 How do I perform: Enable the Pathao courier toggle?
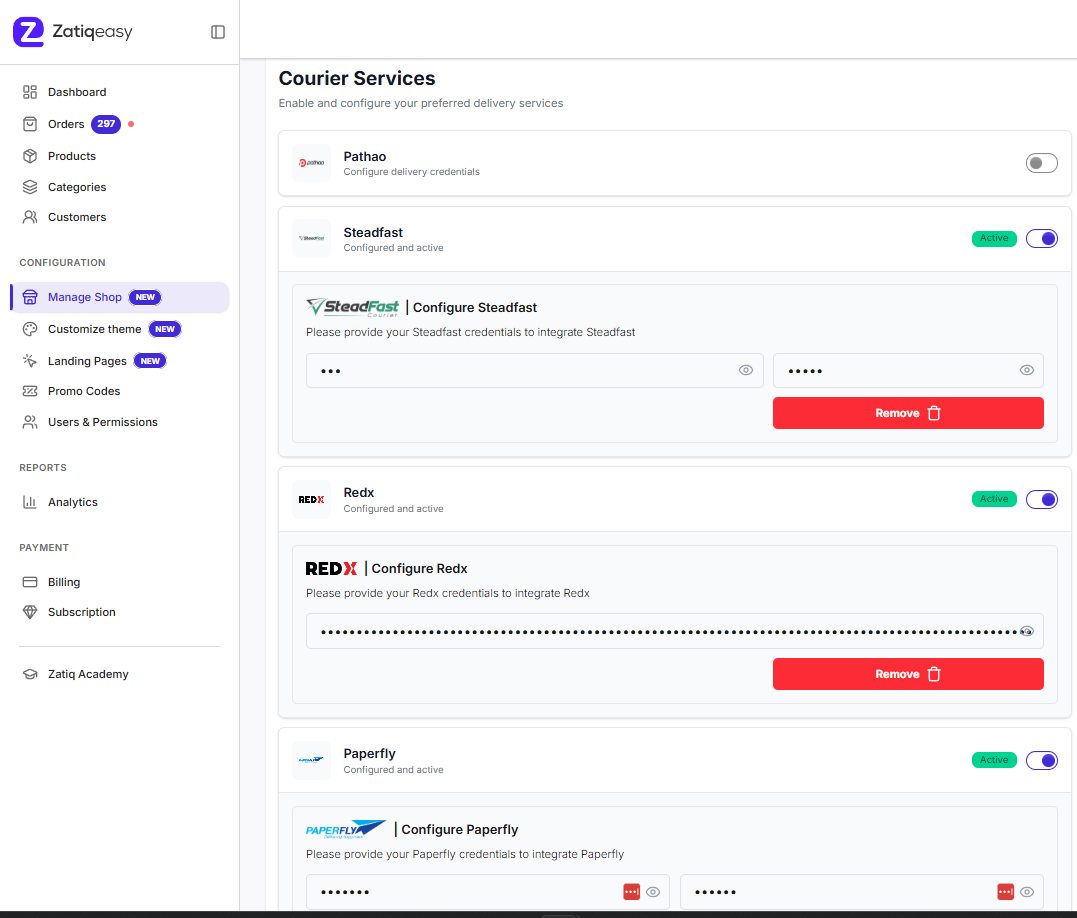click(1041, 162)
